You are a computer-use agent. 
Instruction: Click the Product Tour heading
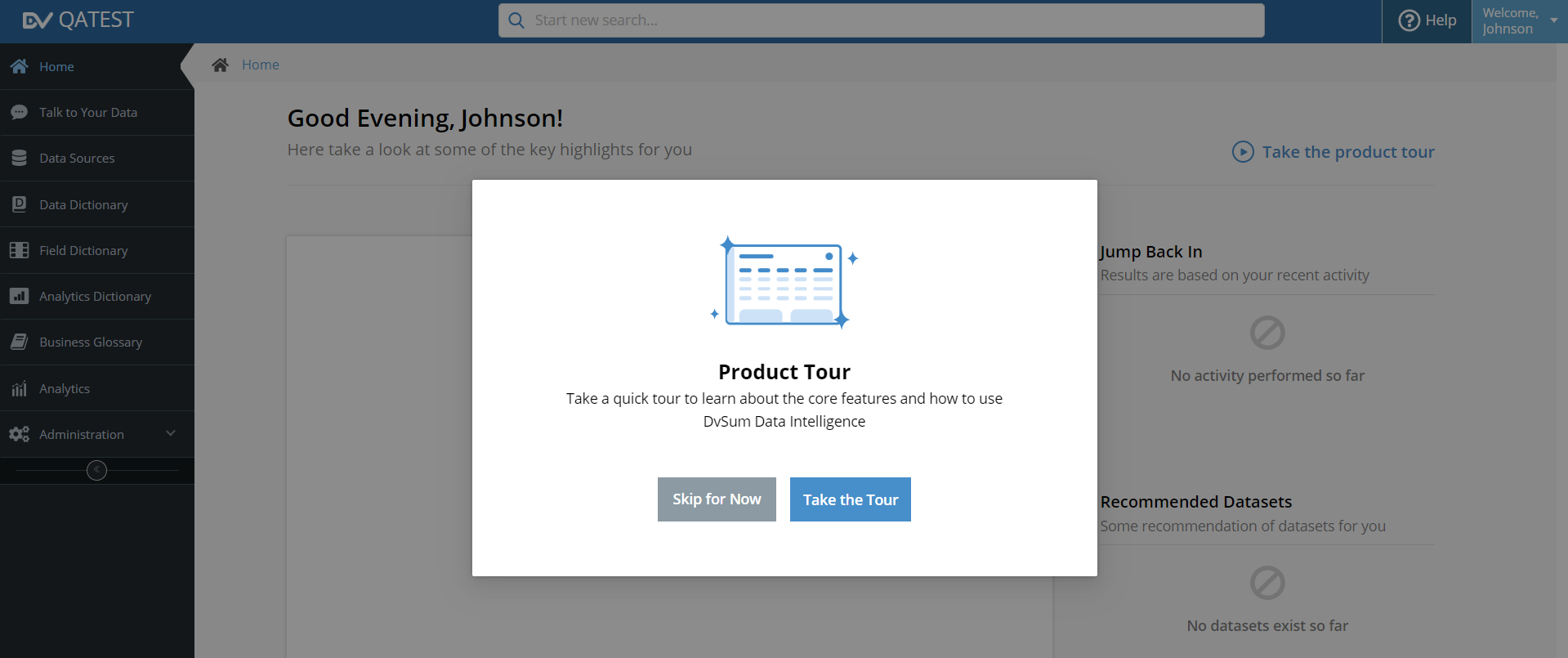coord(784,372)
